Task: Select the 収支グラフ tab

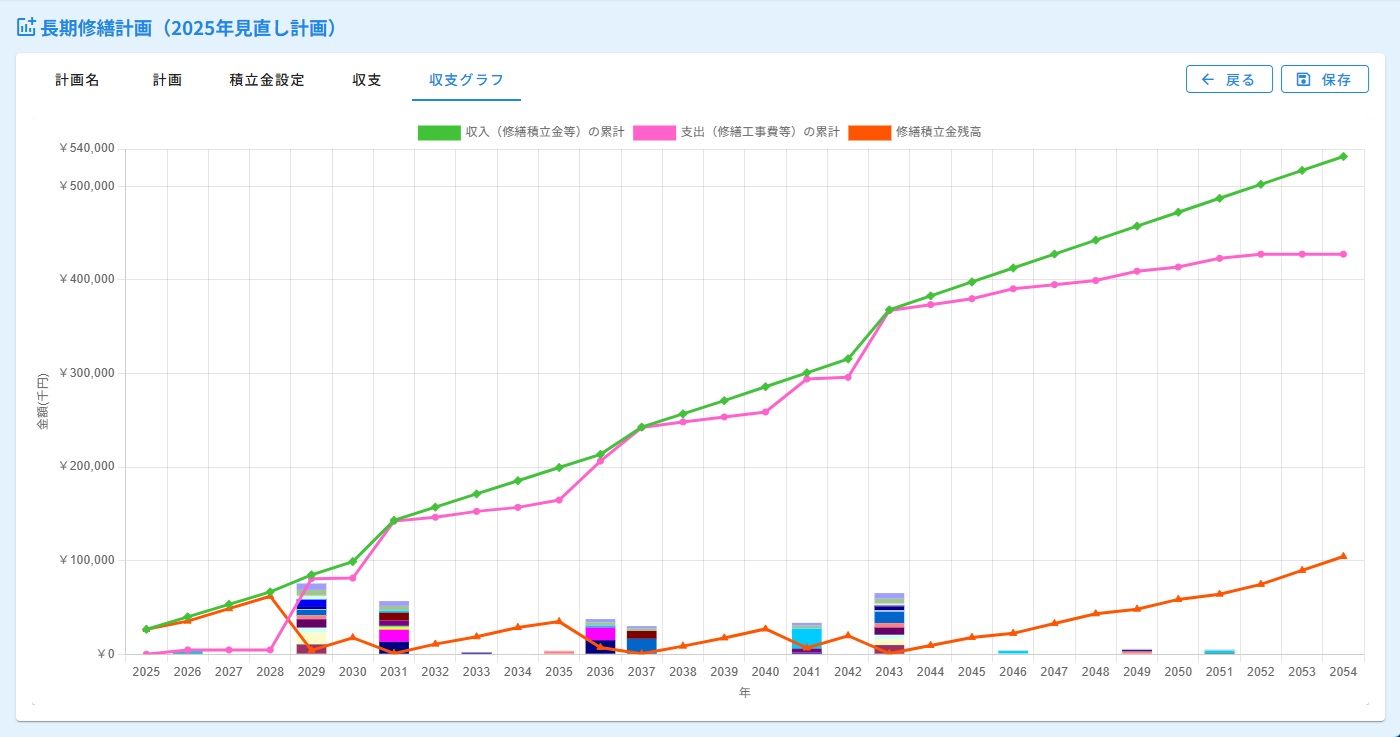Action: coord(466,80)
